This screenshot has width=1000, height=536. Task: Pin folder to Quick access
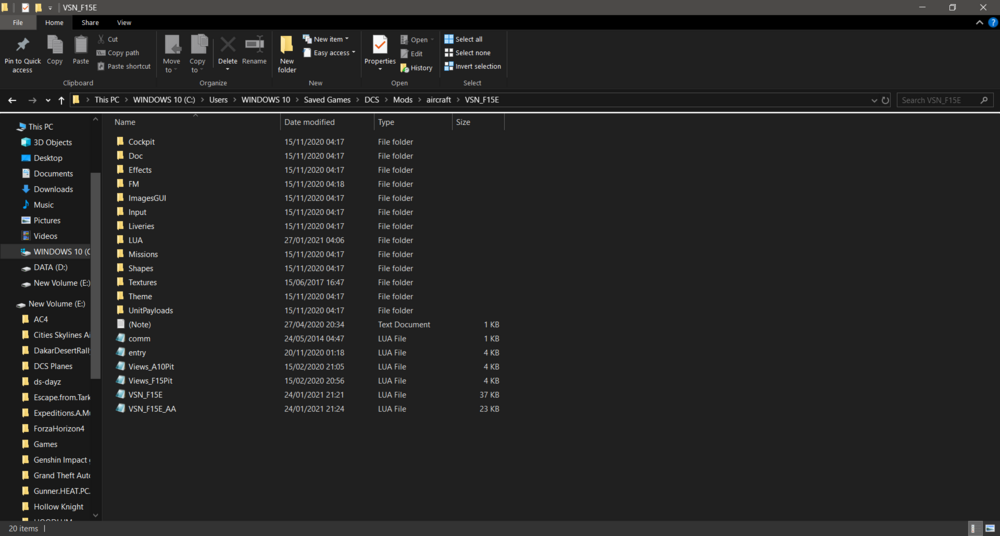click(x=22, y=54)
